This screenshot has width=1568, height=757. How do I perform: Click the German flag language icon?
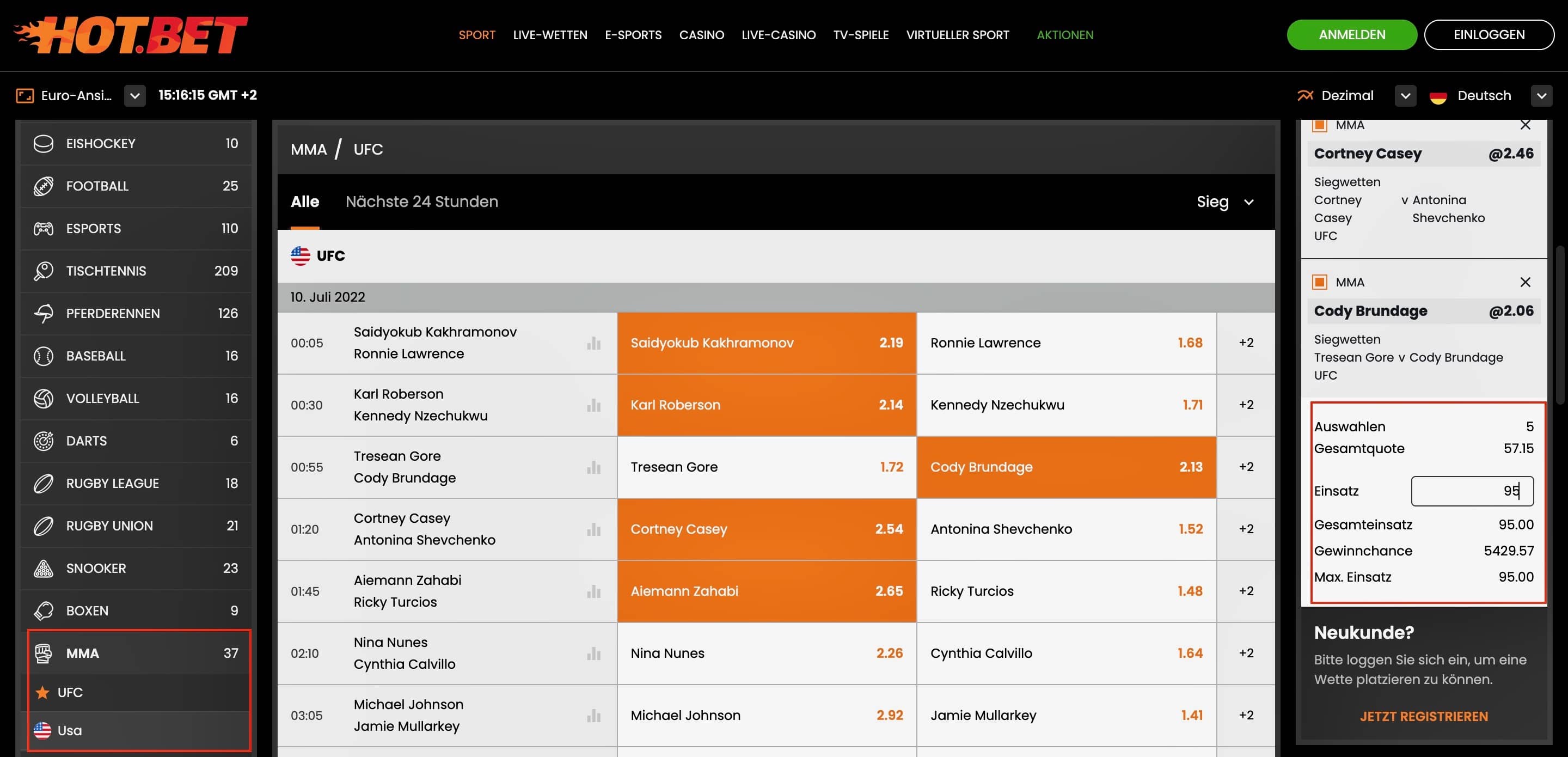pyautogui.click(x=1438, y=96)
